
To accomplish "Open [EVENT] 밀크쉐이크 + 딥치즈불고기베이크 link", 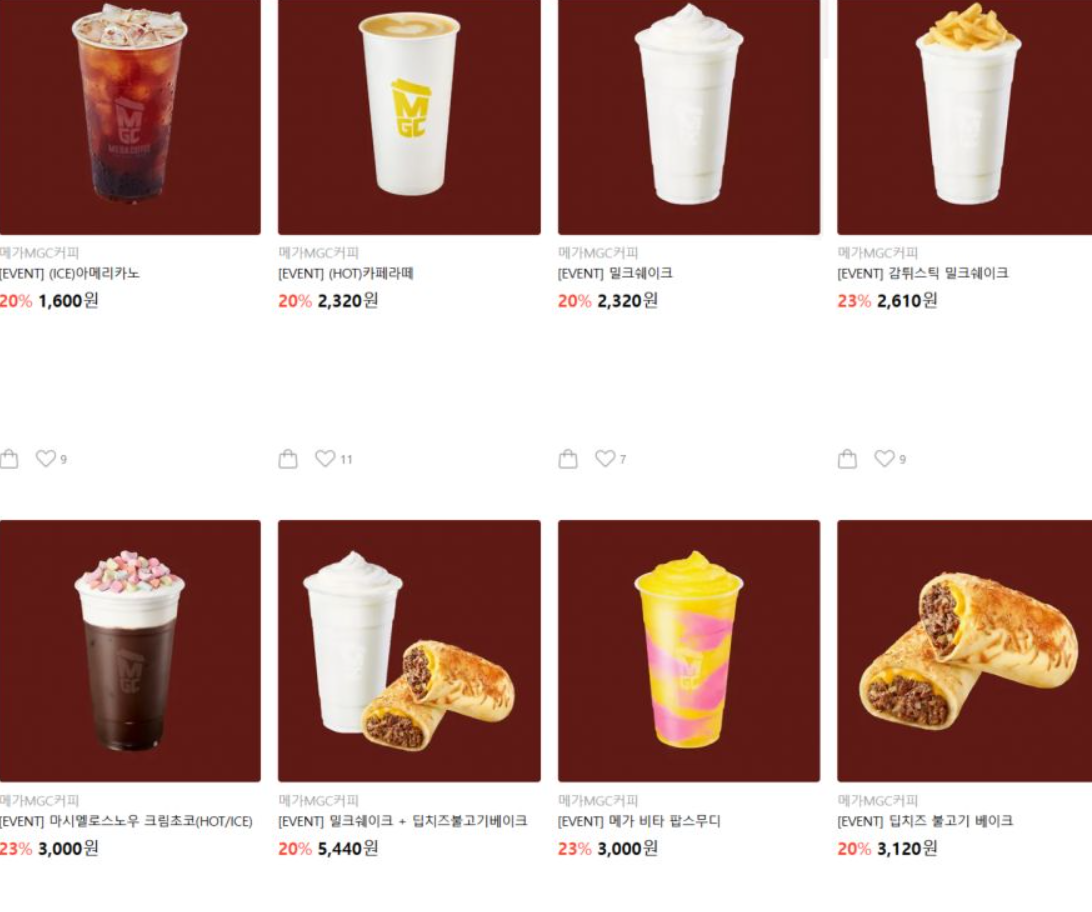I will [403, 821].
